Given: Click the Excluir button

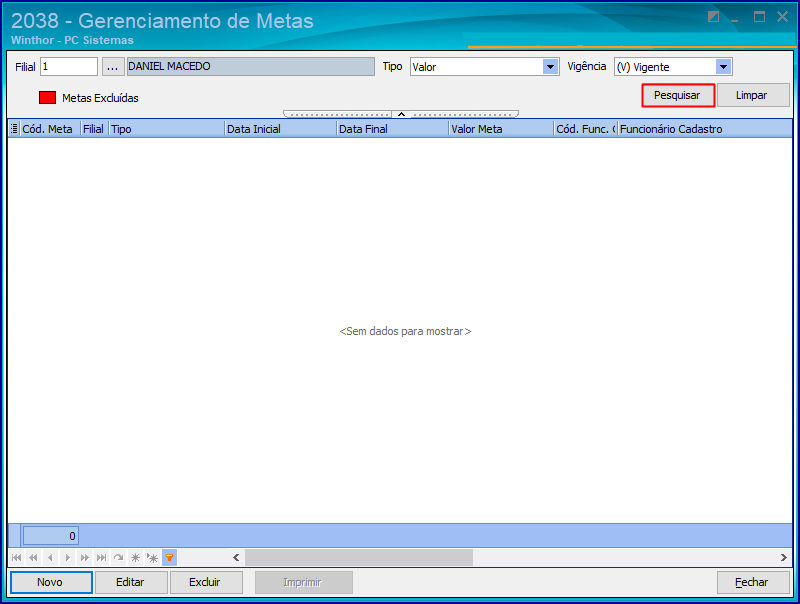Looking at the screenshot, I should pyautogui.click(x=206, y=583).
